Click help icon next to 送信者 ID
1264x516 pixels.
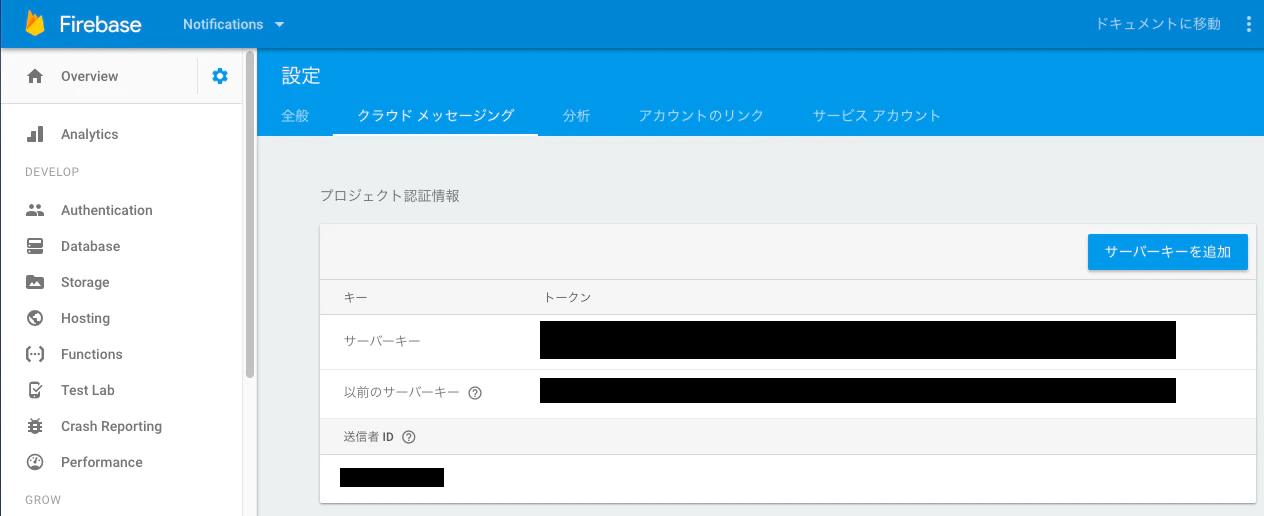[x=408, y=437]
